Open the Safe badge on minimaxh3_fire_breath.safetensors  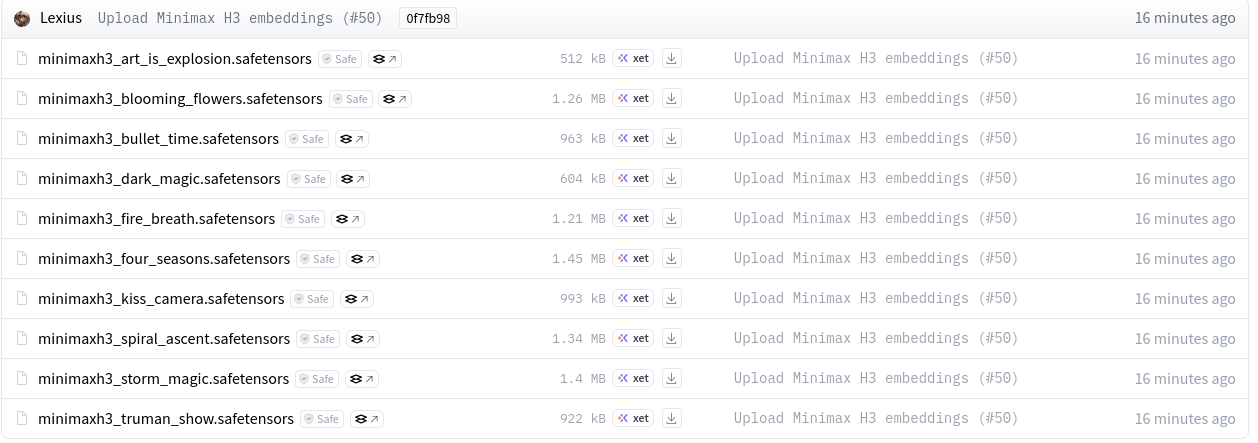pyautogui.click(x=303, y=219)
